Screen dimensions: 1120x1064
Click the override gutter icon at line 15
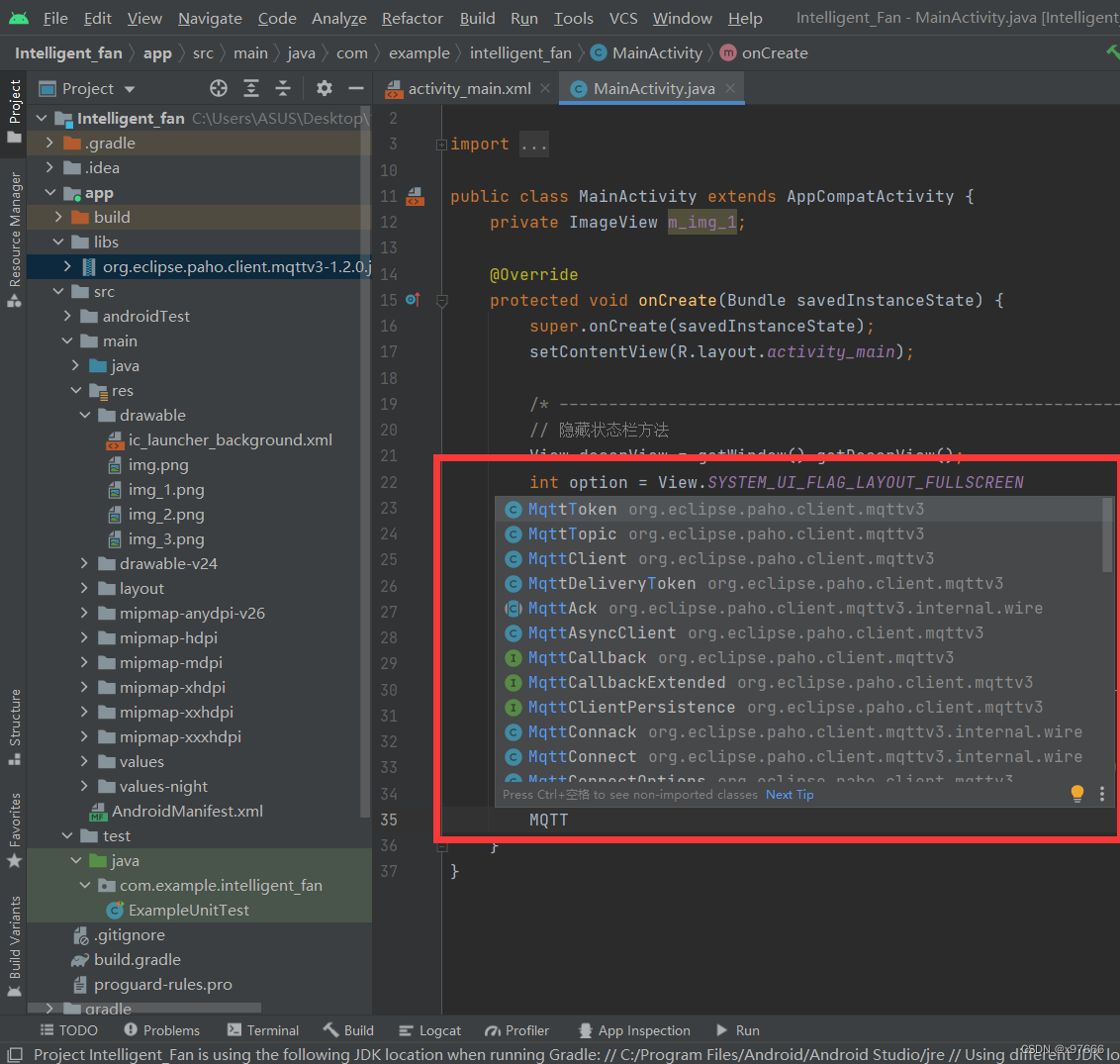413,300
